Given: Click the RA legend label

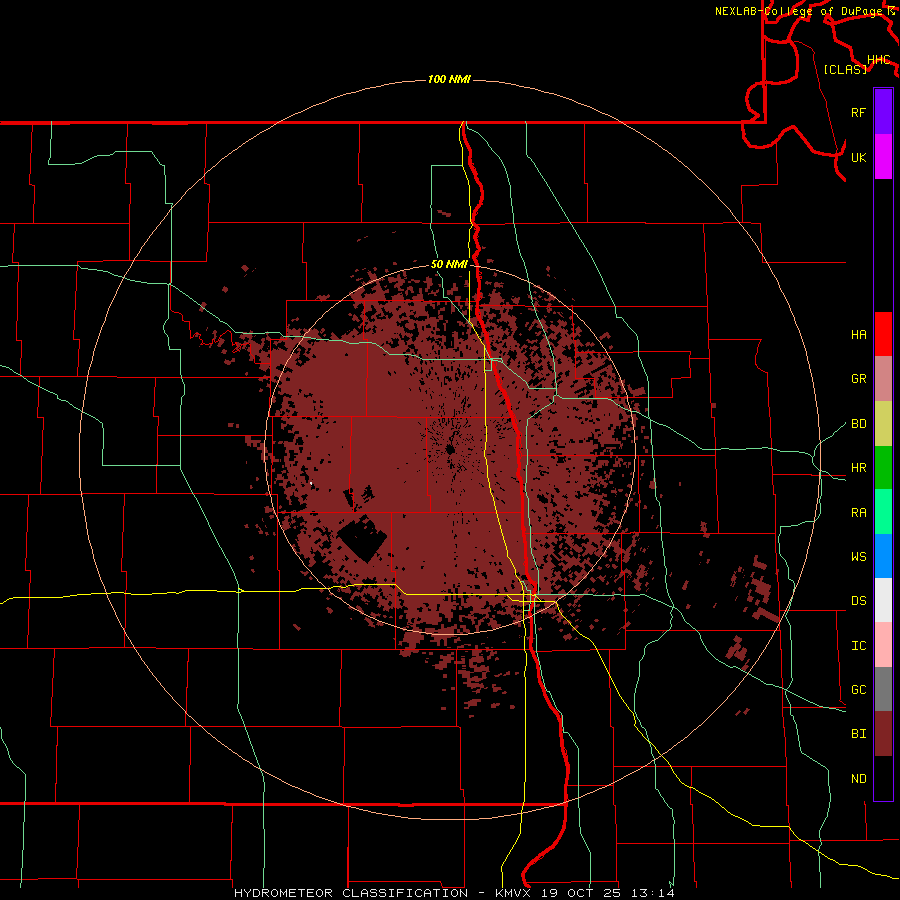Looking at the screenshot, I should (859, 512).
